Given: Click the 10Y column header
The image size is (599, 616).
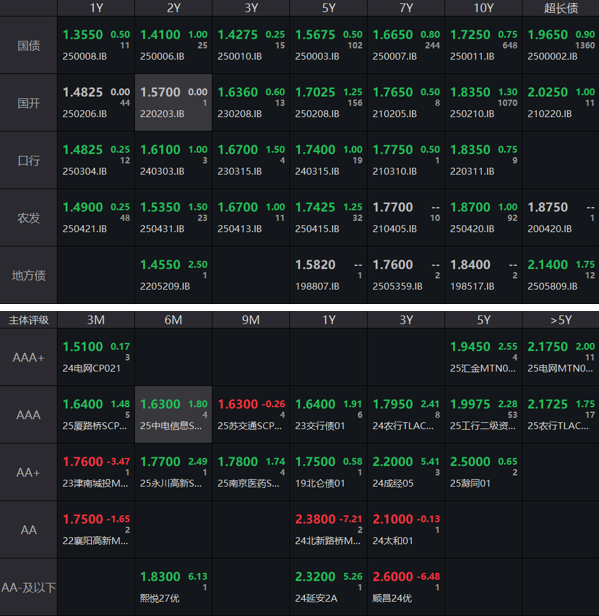Looking at the screenshot, I should click(x=483, y=8).
